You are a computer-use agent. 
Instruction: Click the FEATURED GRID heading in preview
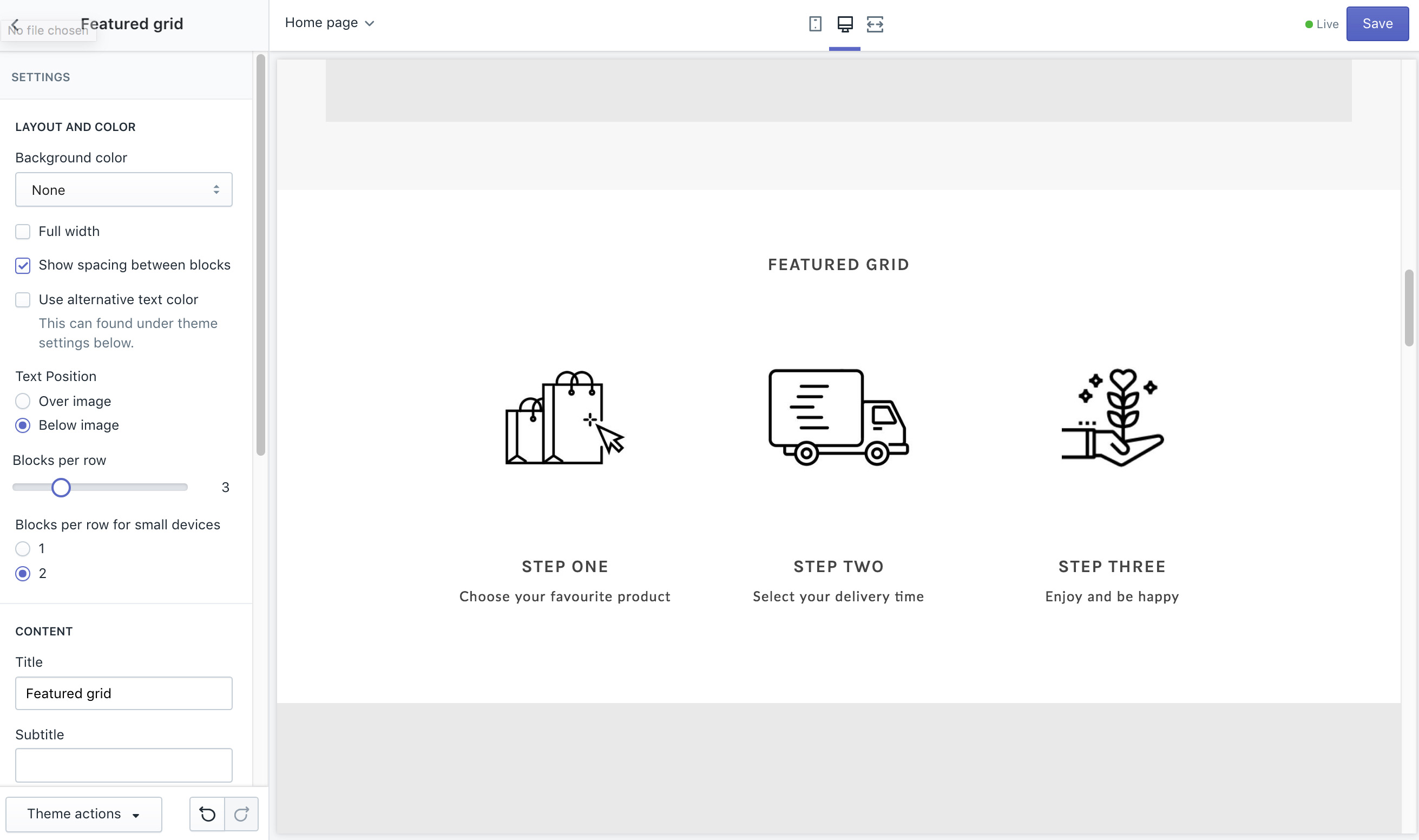tap(838, 265)
